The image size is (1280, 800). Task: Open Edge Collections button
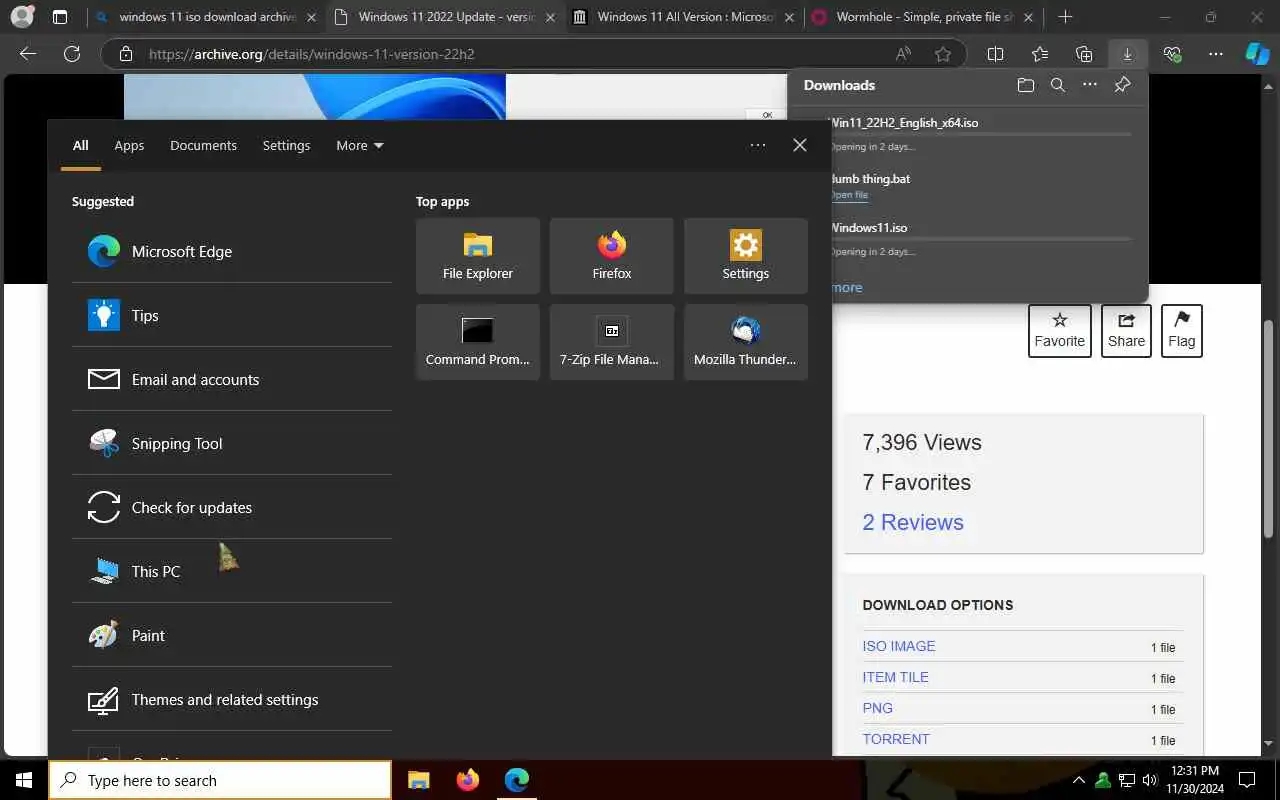[x=1084, y=54]
